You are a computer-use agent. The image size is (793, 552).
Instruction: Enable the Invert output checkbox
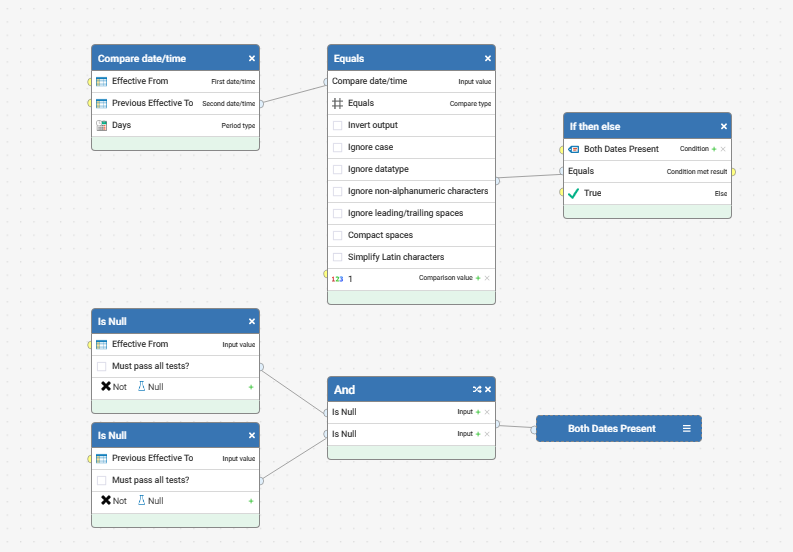[x=337, y=125]
